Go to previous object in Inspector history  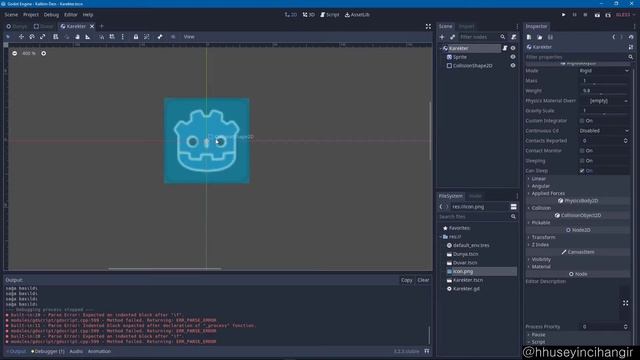614,37
